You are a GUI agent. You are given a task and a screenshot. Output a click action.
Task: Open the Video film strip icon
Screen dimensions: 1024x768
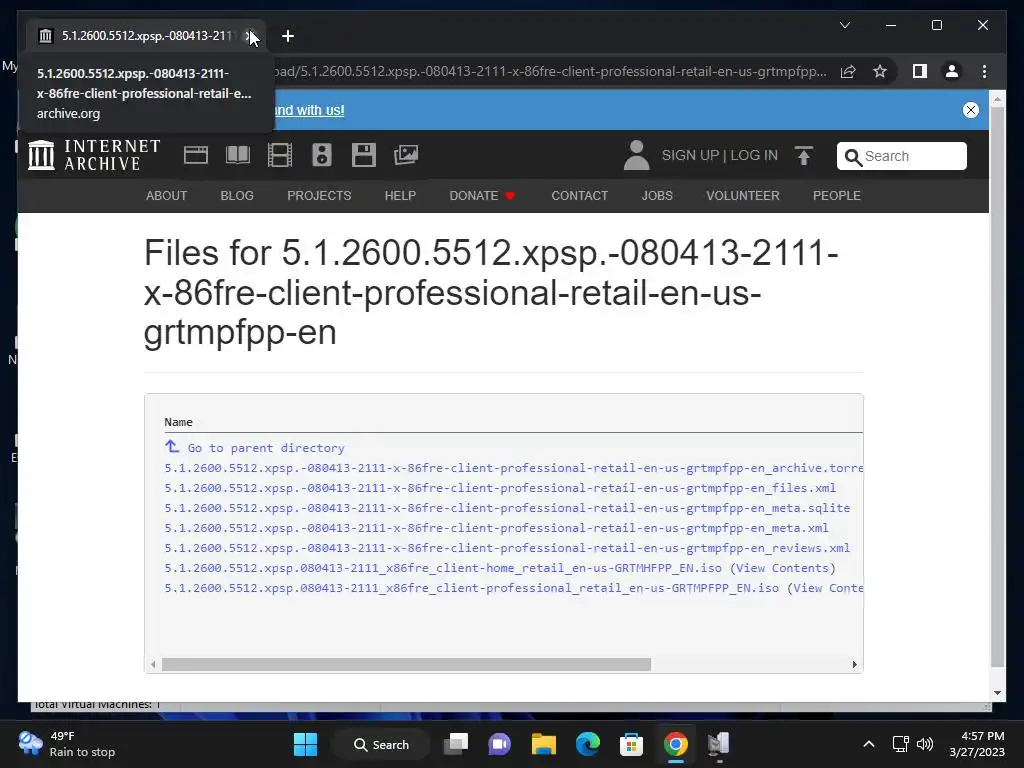[280, 155]
